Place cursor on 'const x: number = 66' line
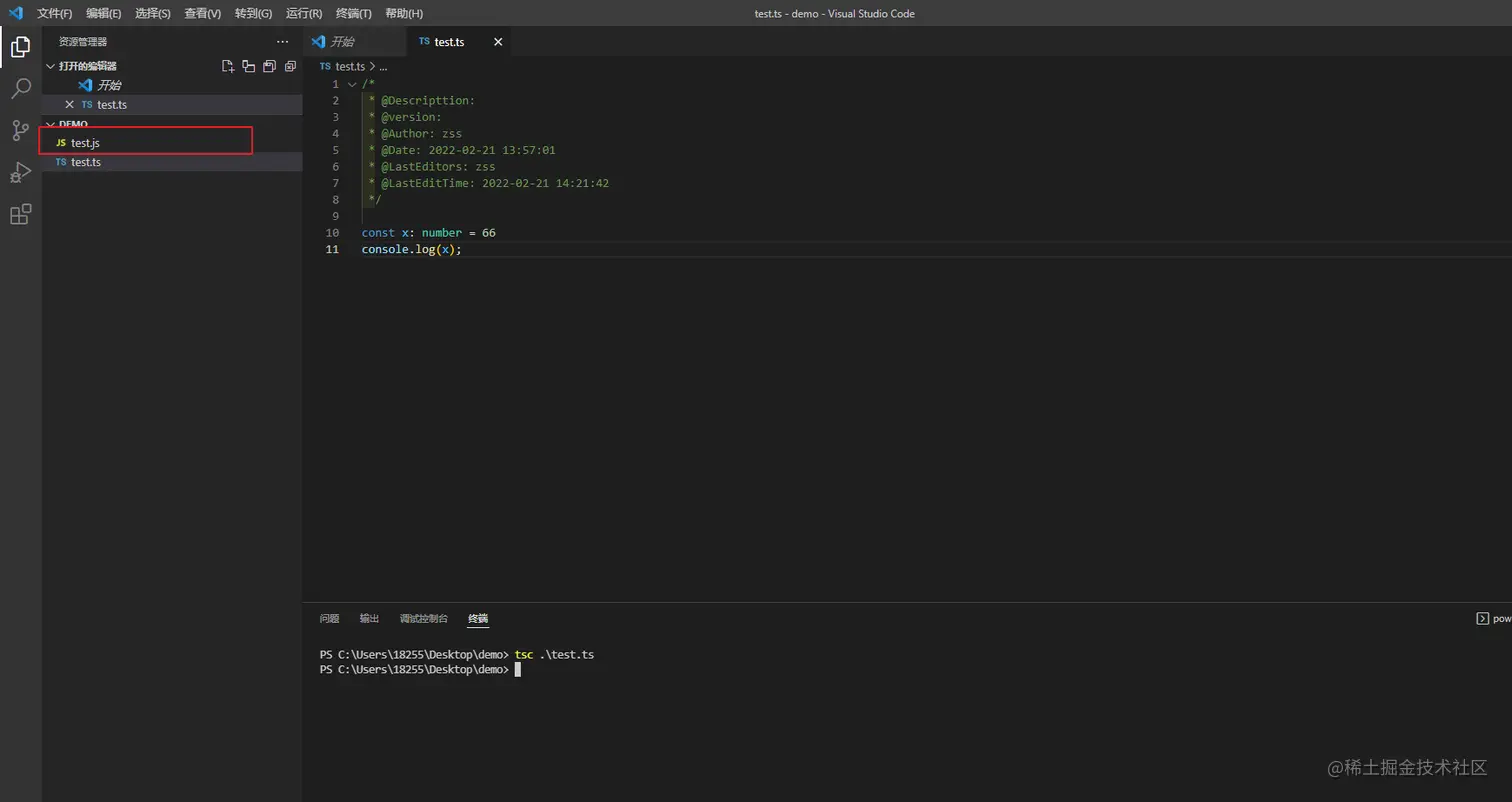The image size is (1512, 802). pyautogui.click(x=428, y=233)
